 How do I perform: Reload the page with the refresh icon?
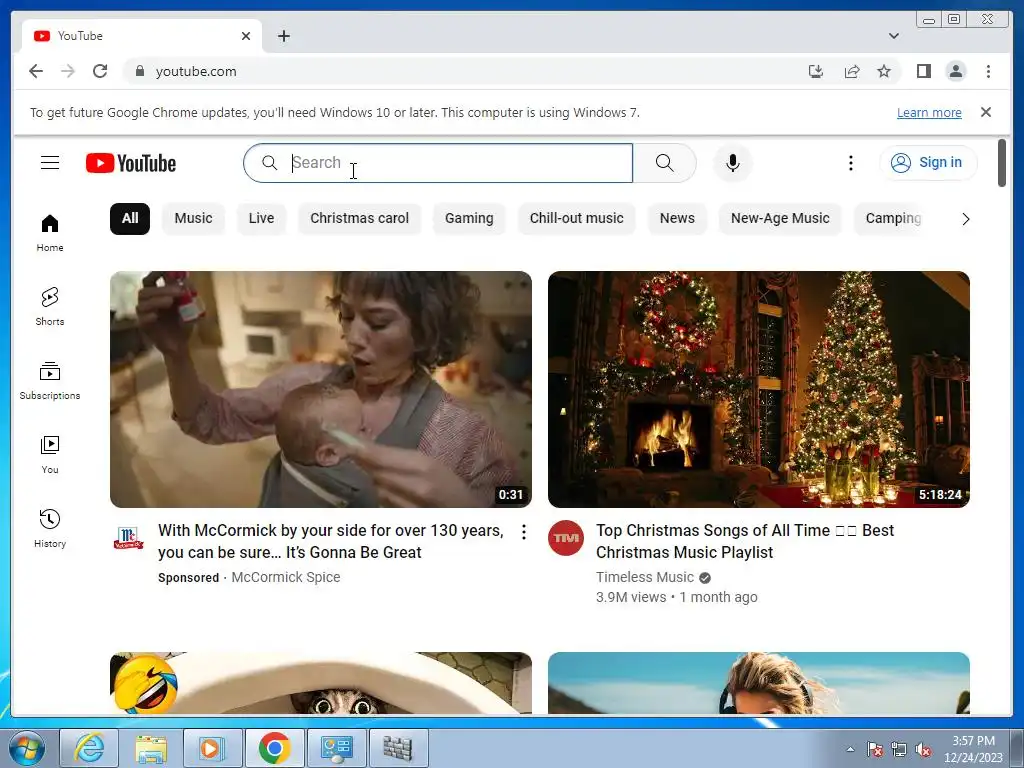pos(100,71)
